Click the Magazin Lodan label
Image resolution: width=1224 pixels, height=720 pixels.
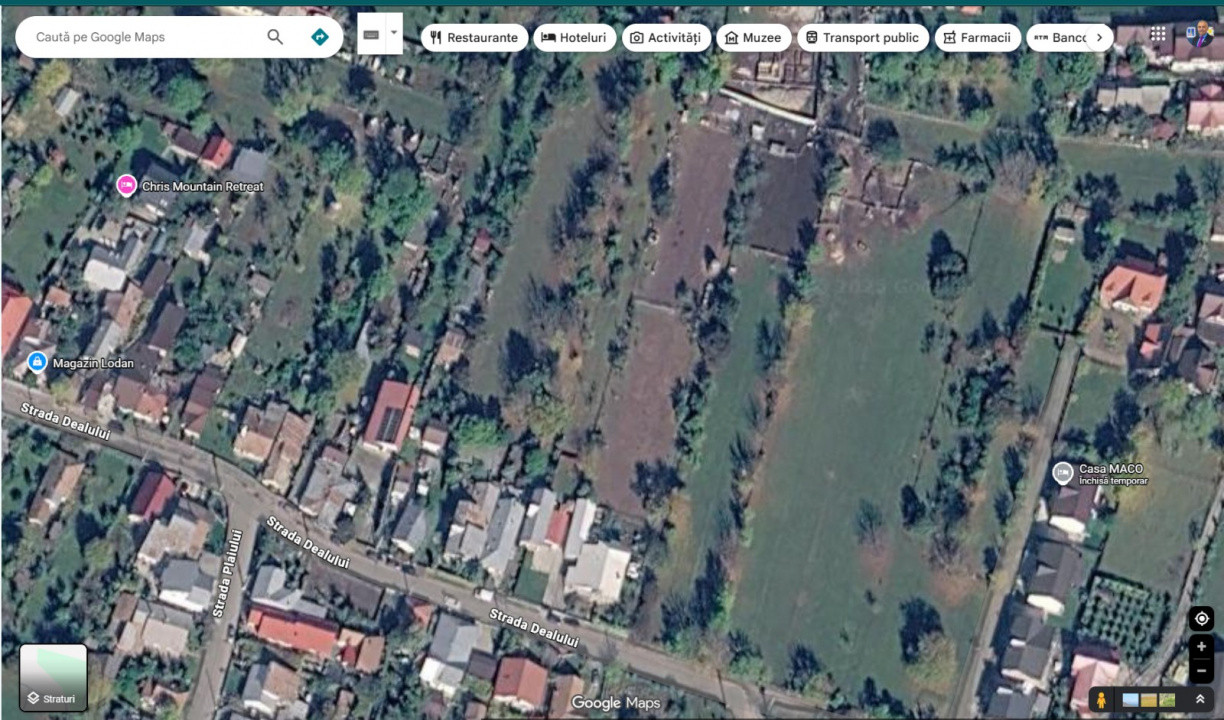pos(93,363)
